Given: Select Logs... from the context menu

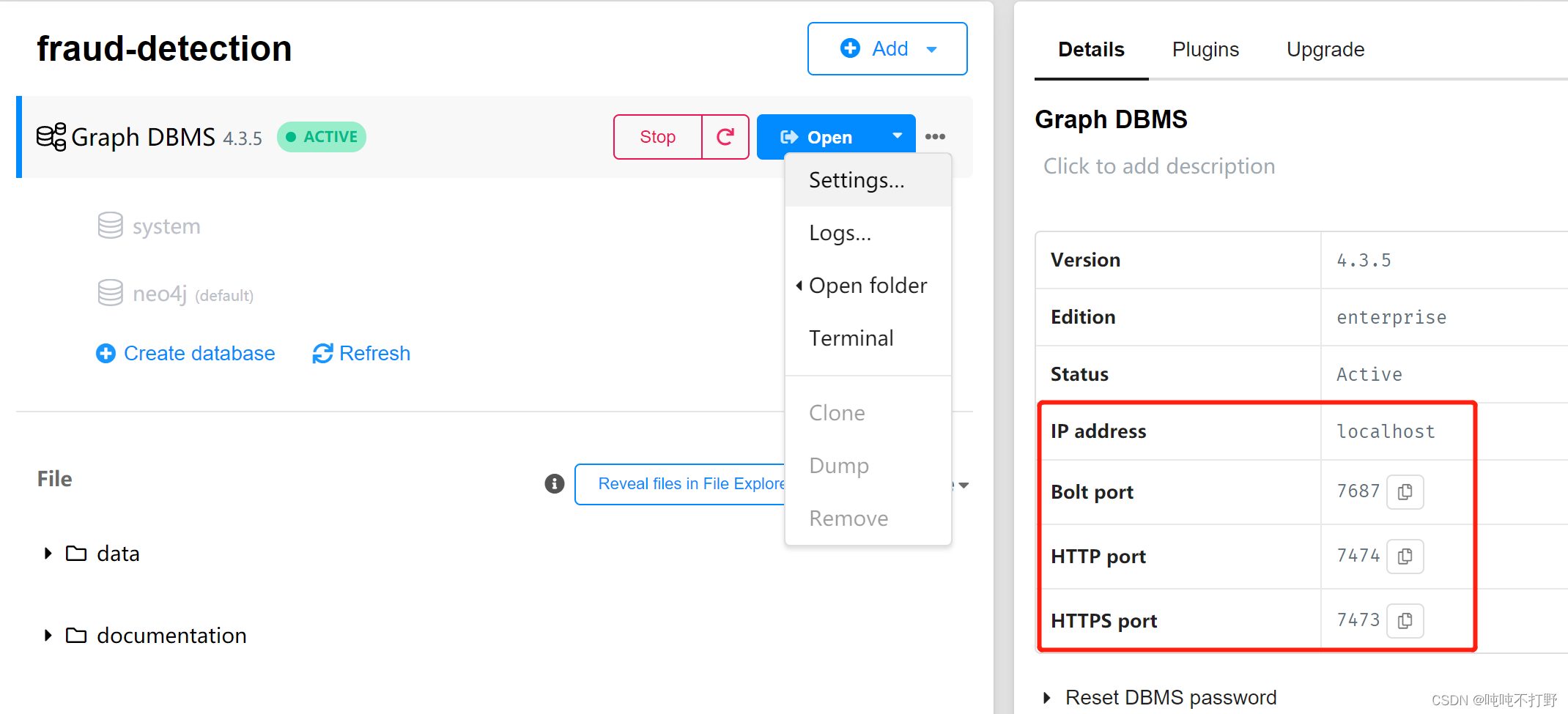Looking at the screenshot, I should (x=868, y=233).
